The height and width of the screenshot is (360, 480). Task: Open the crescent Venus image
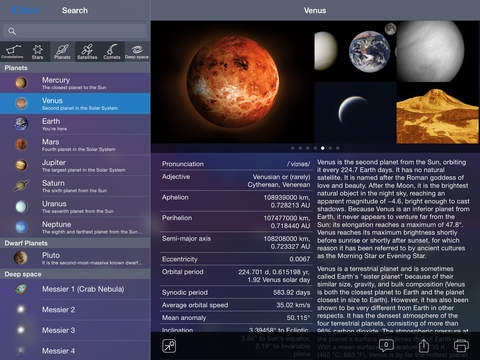pyautogui.click(x=355, y=113)
